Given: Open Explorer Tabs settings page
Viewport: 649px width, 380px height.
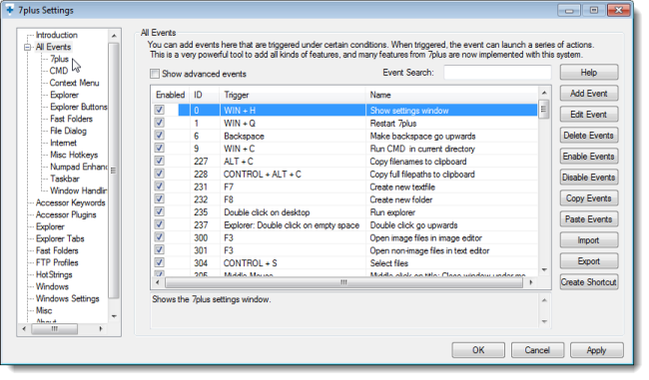Looking at the screenshot, I should coord(60,239).
